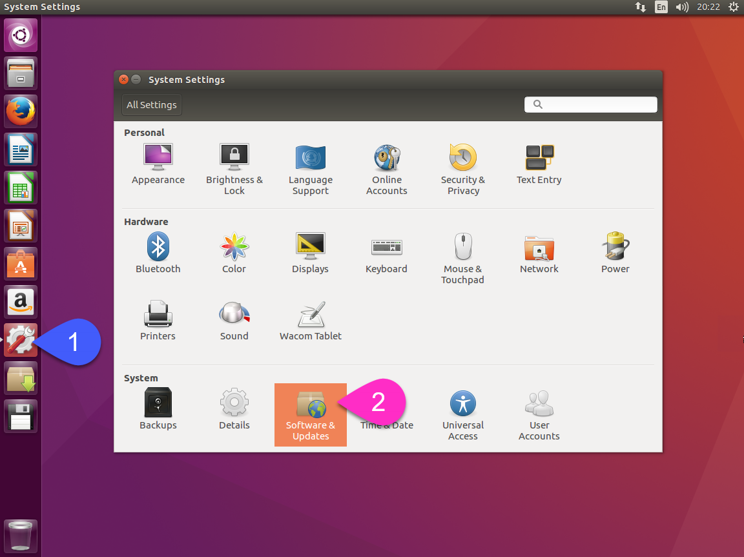The width and height of the screenshot is (744, 557).
Task: Open the En keyboard language menu
Action: 661,7
